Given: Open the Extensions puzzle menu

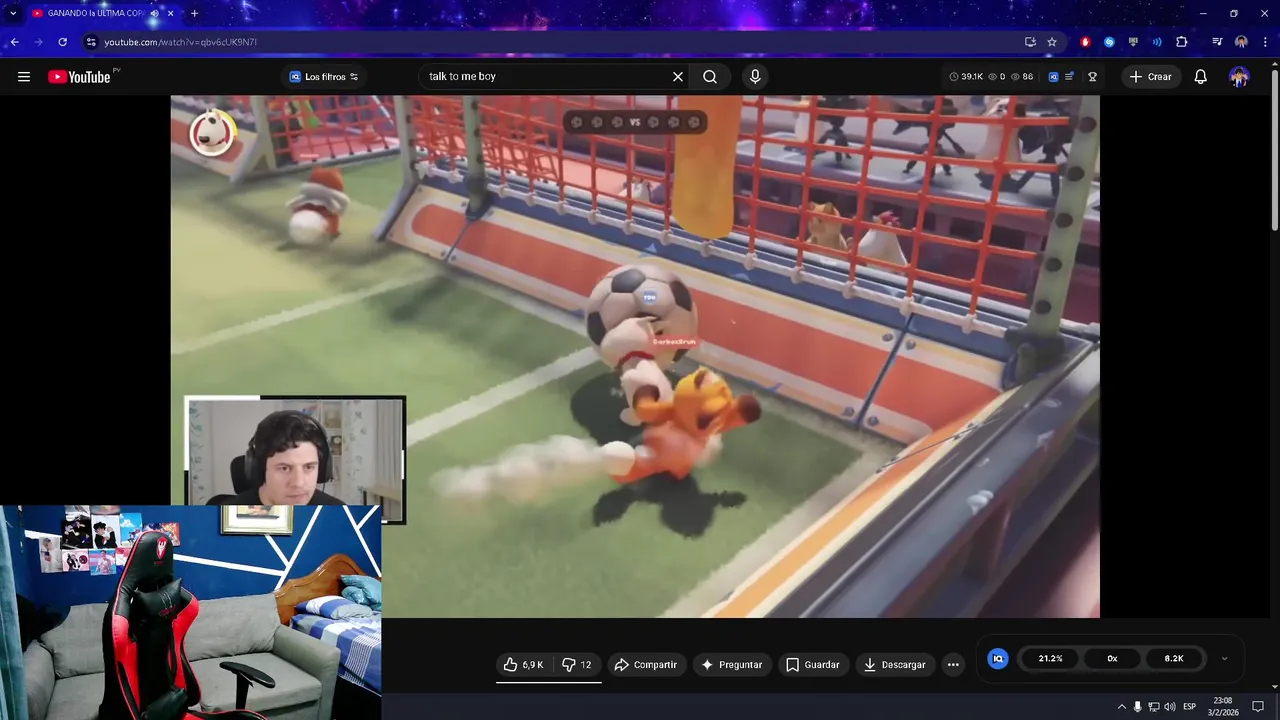Looking at the screenshot, I should [1182, 42].
